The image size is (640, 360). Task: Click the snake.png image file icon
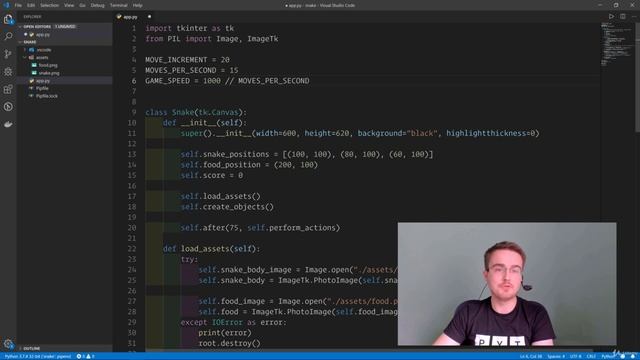[34, 73]
